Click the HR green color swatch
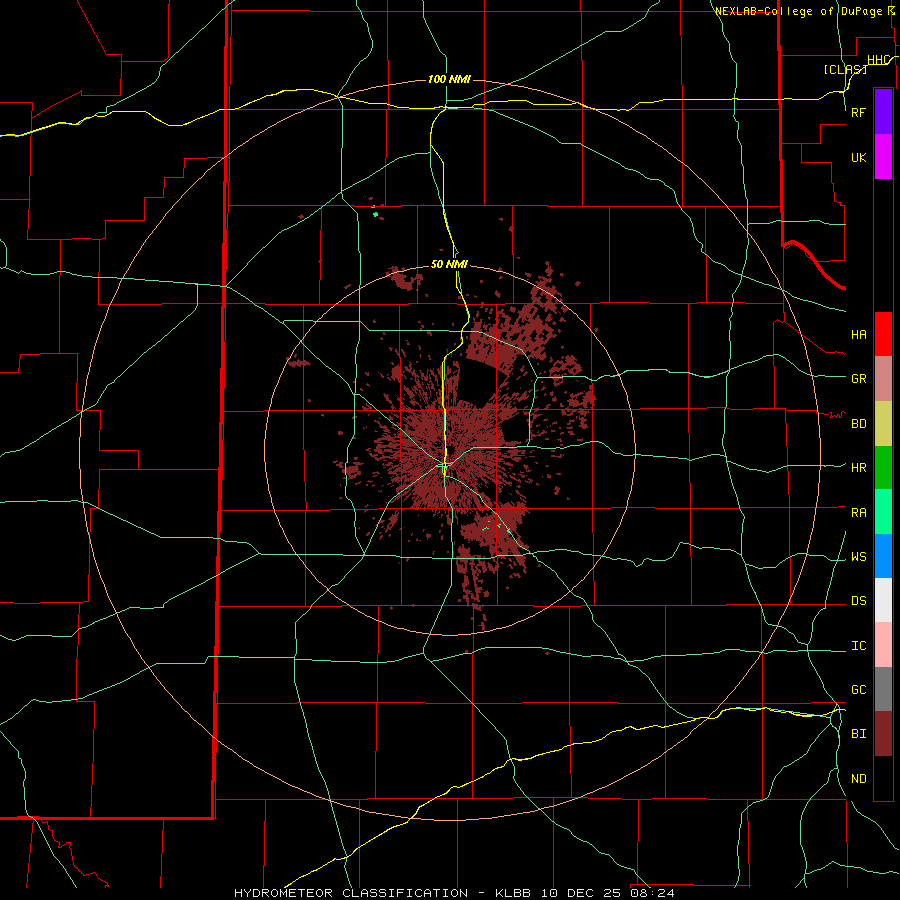The image size is (900, 900). tap(883, 468)
